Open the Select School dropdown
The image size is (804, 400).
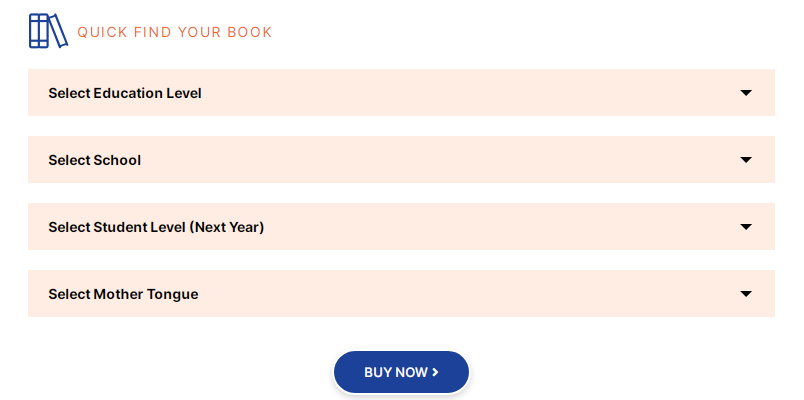point(401,159)
